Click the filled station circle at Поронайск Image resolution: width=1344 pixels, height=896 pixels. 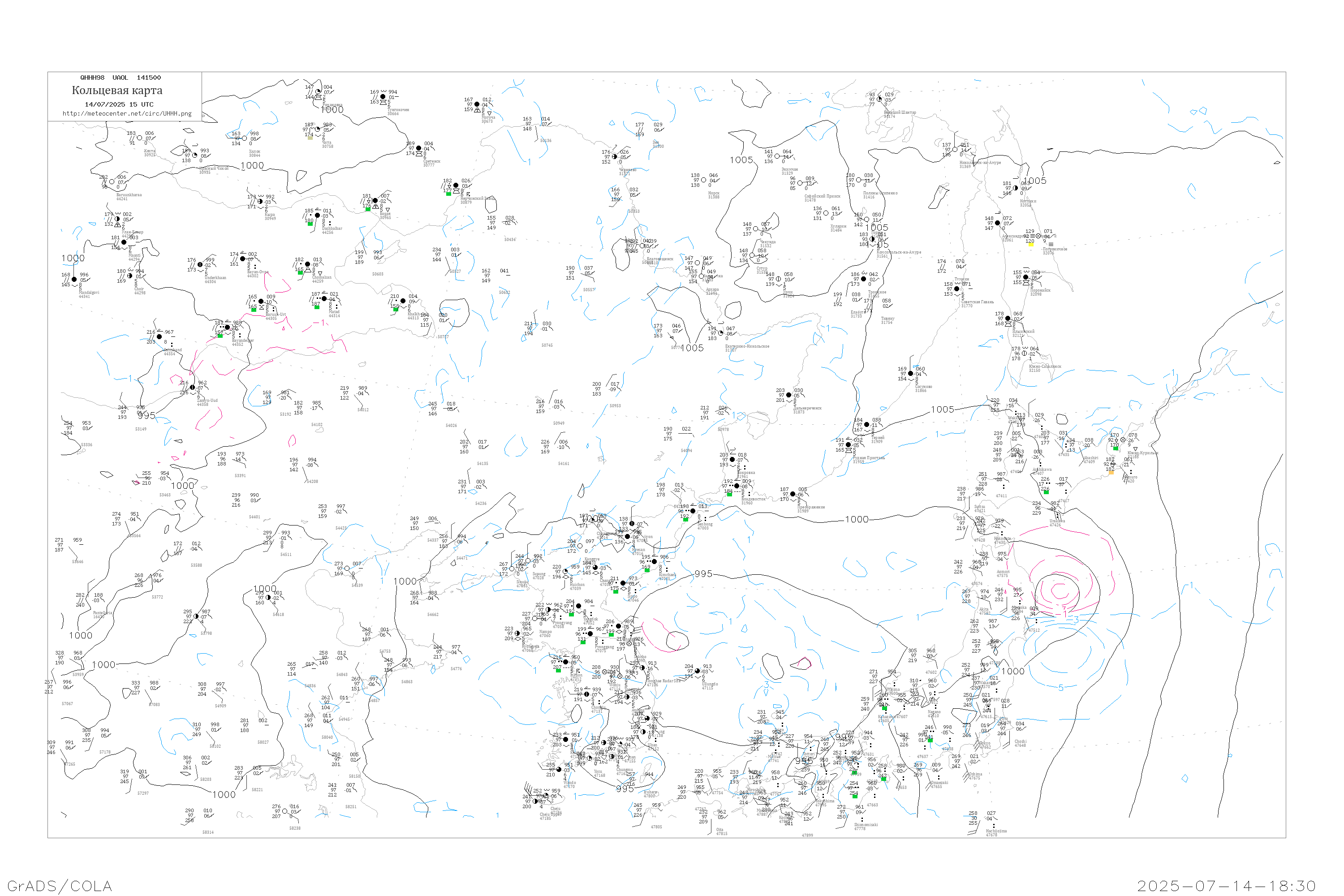pos(1026,277)
